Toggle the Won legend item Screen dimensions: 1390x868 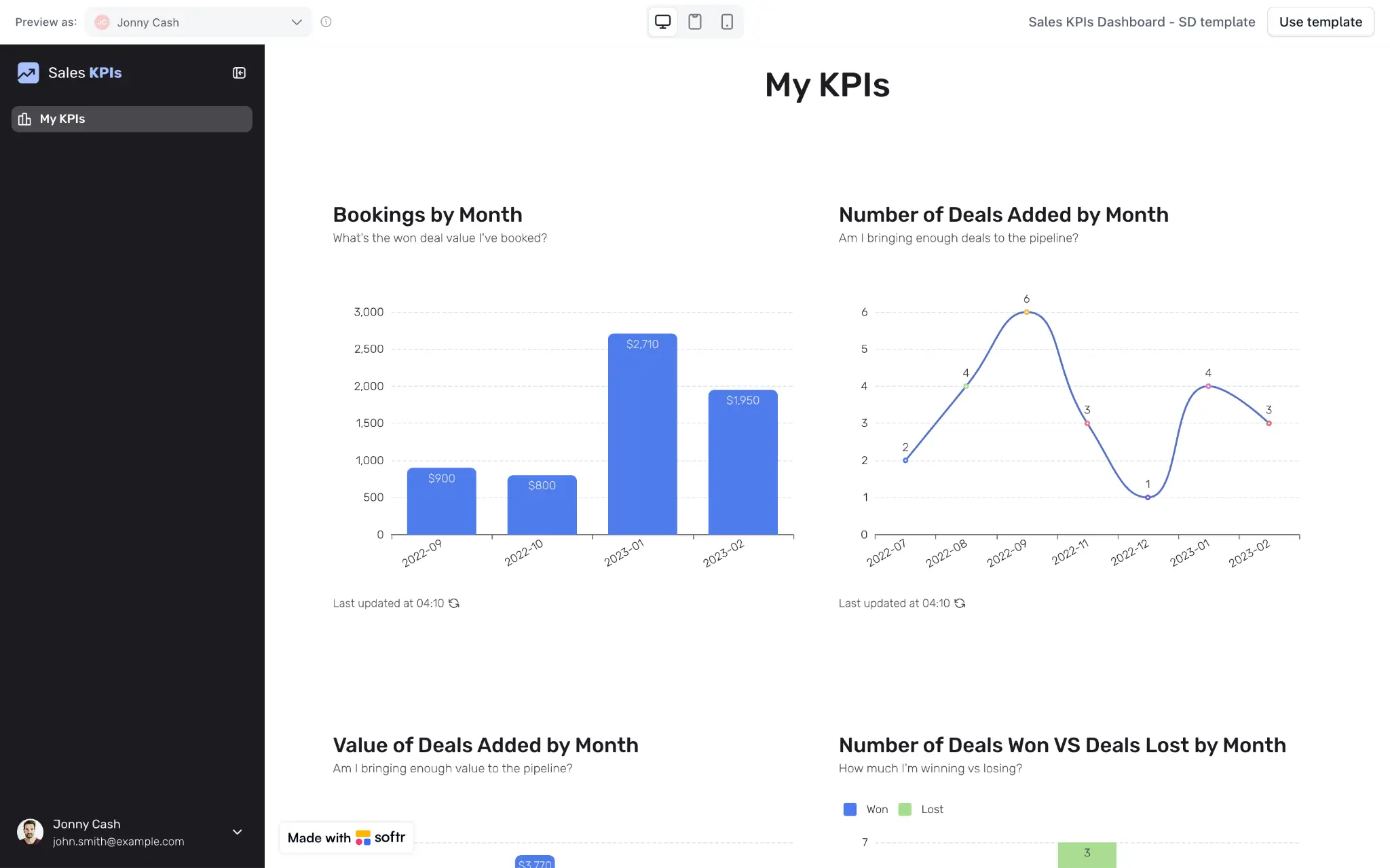(x=866, y=809)
